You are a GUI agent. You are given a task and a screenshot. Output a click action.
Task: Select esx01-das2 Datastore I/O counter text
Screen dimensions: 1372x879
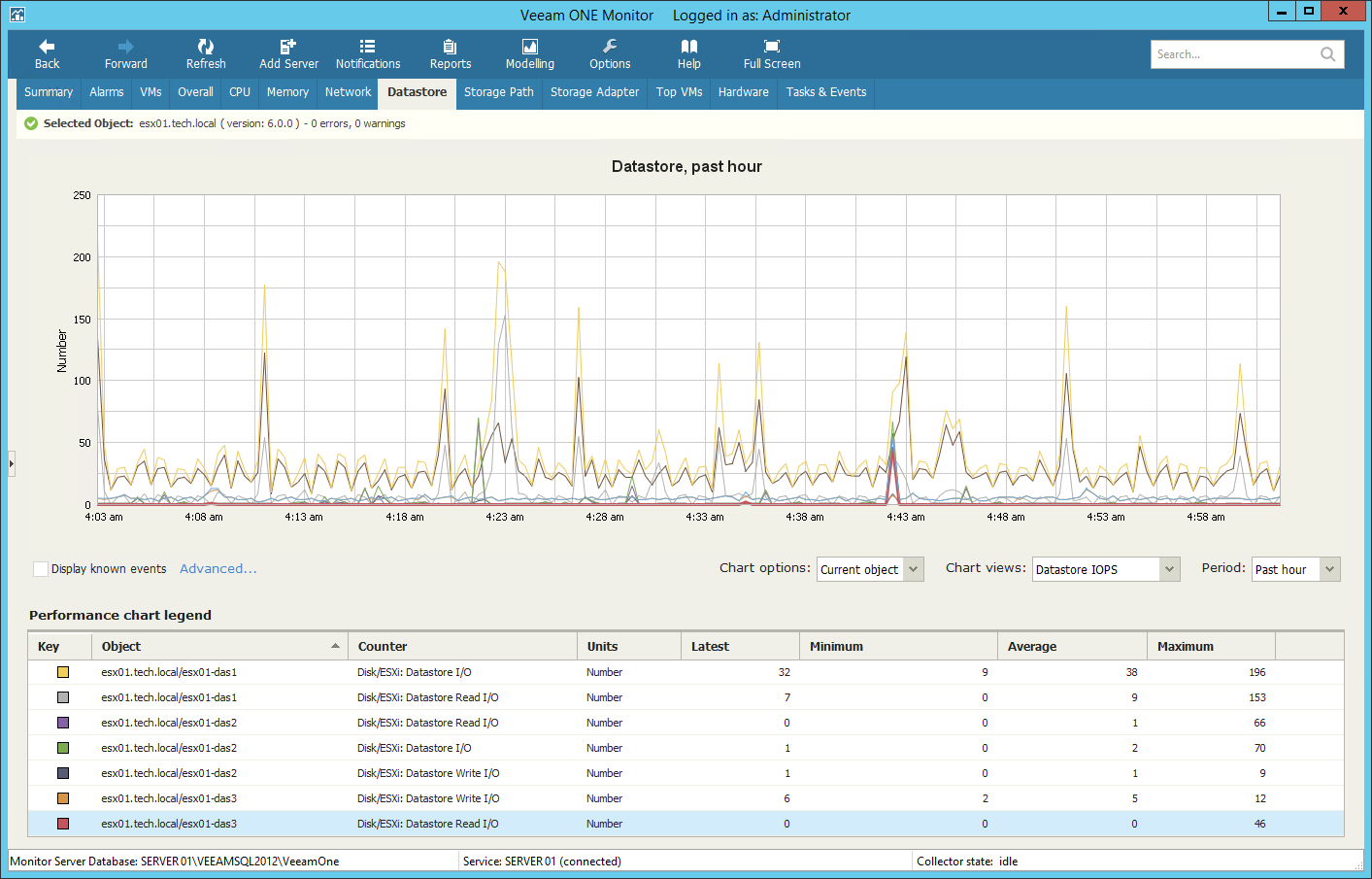415,748
